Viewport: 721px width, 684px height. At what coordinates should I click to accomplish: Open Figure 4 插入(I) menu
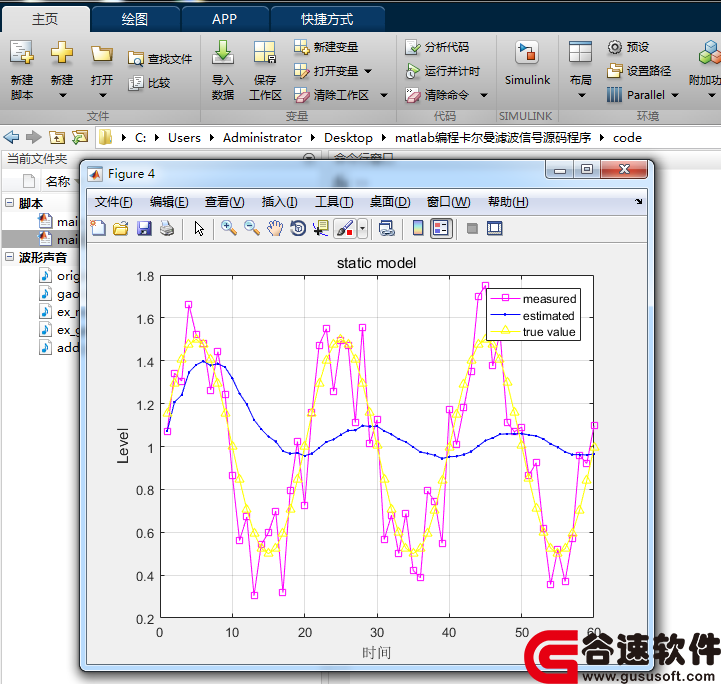tap(279, 202)
